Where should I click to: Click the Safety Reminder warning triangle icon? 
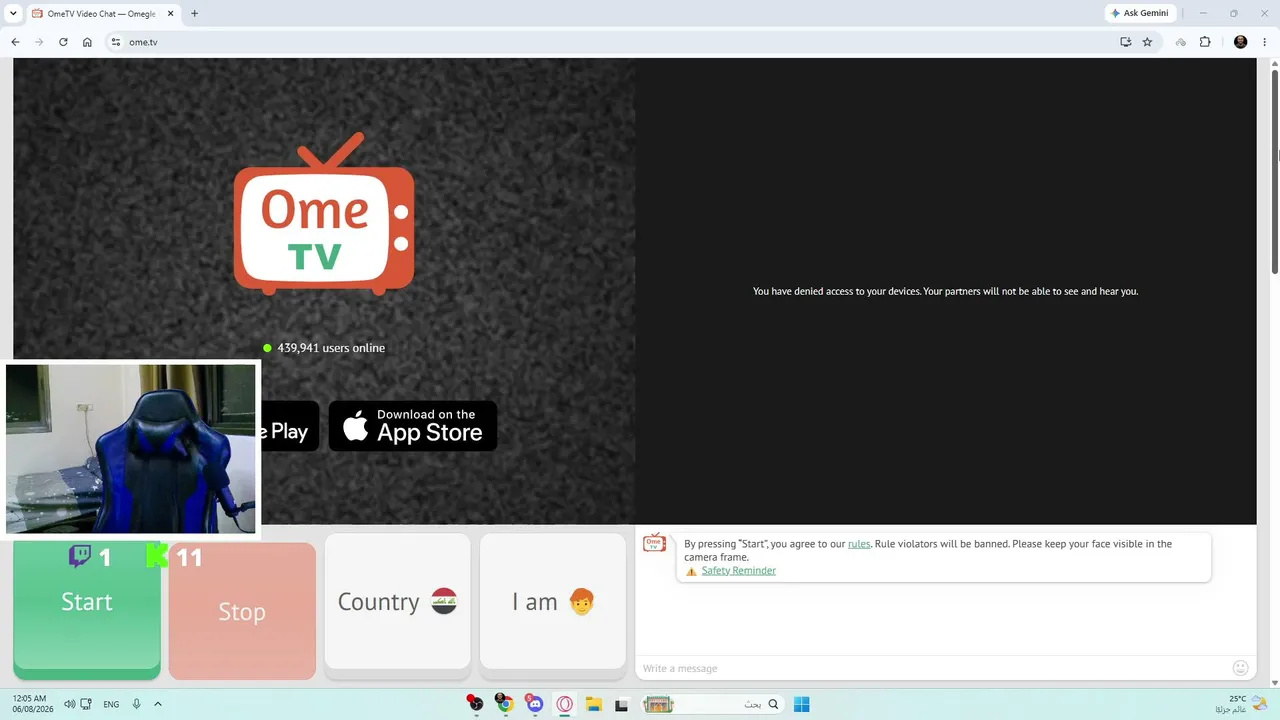click(691, 571)
